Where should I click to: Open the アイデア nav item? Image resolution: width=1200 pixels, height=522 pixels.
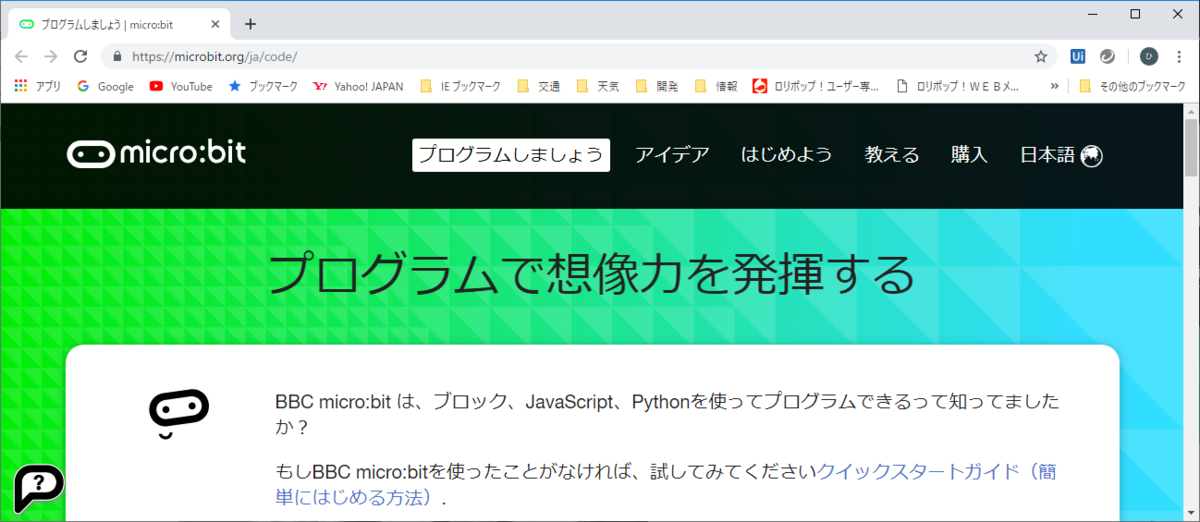pos(673,155)
